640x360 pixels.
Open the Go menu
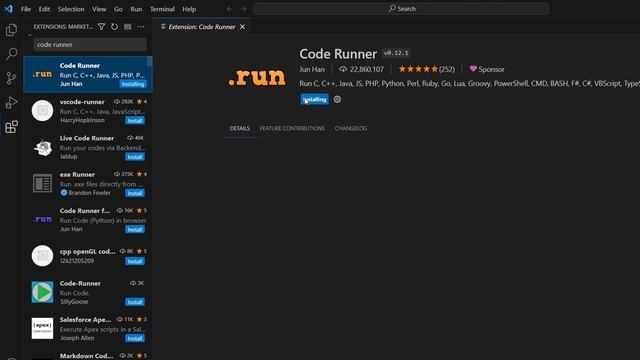[118, 9]
